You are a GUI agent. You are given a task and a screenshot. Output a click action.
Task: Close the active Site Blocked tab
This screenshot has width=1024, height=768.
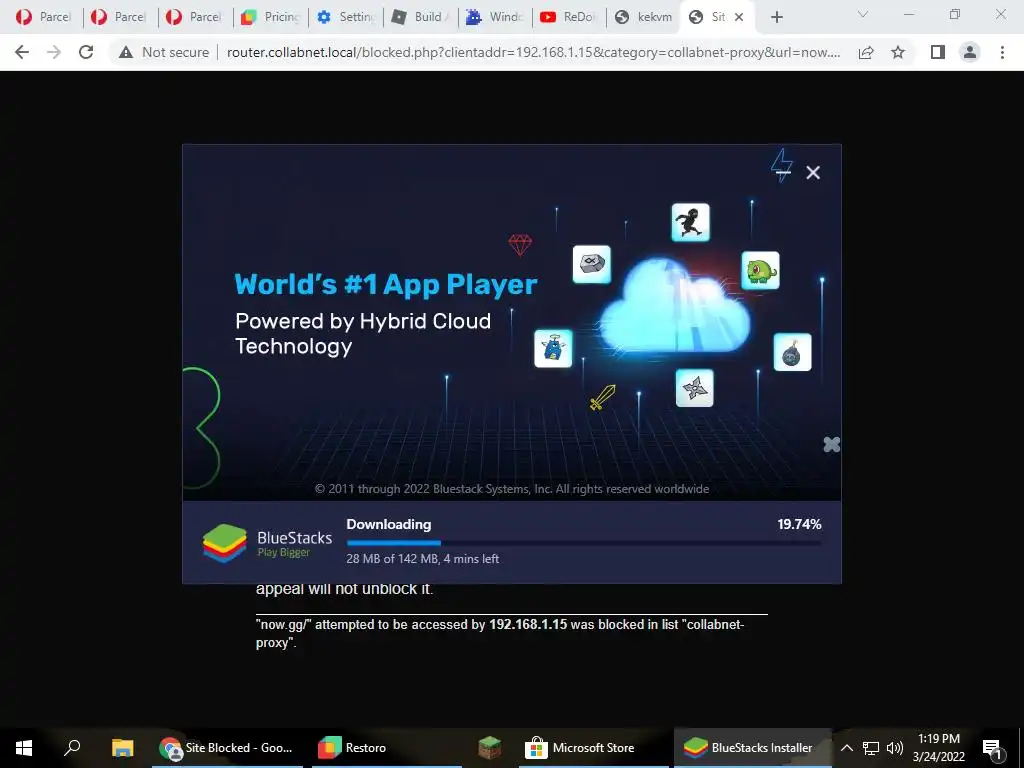[x=739, y=17]
